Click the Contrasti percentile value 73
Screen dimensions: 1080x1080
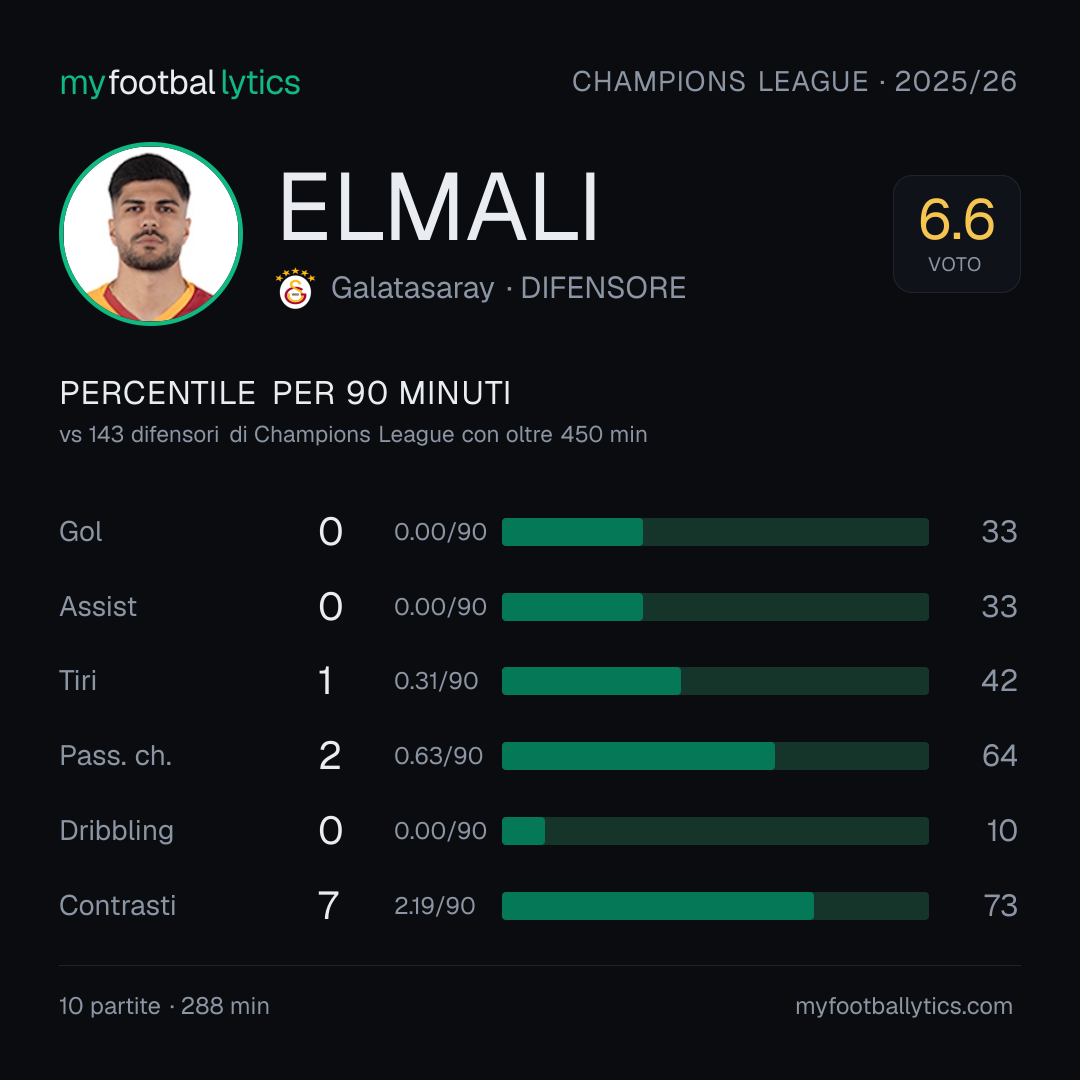(1000, 906)
